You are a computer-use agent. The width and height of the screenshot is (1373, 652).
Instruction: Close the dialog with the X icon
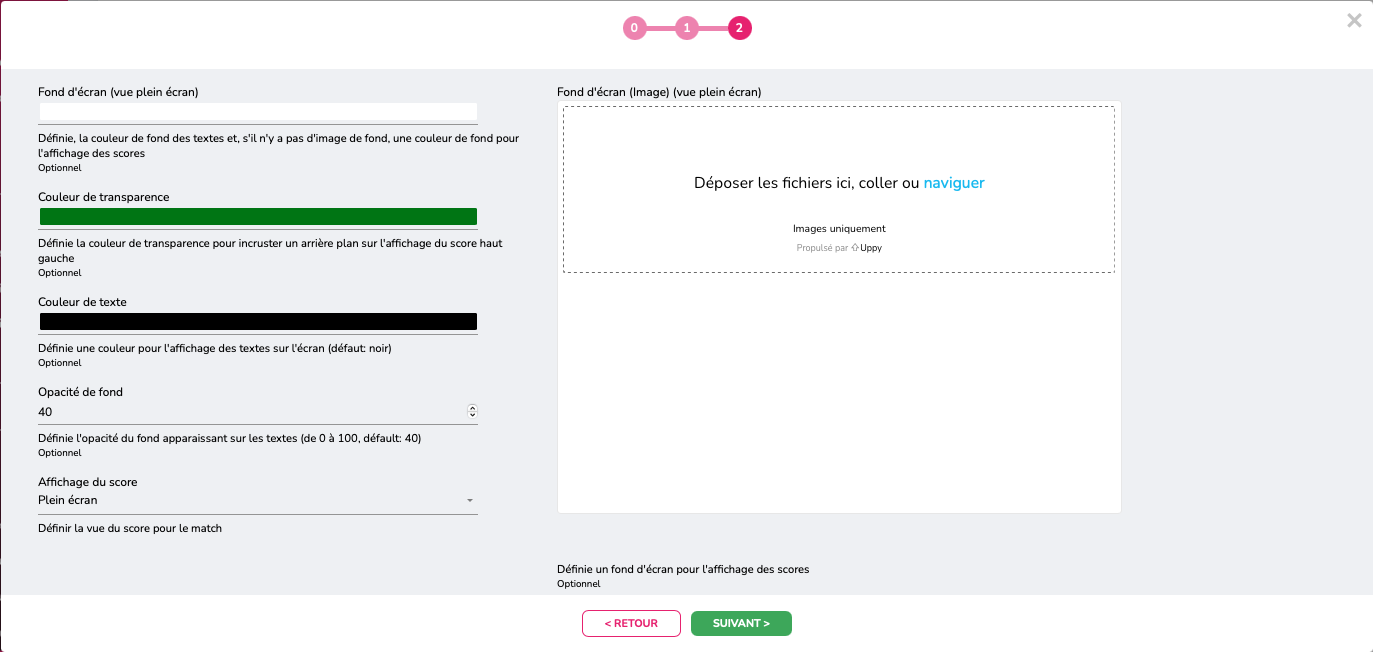click(1354, 20)
